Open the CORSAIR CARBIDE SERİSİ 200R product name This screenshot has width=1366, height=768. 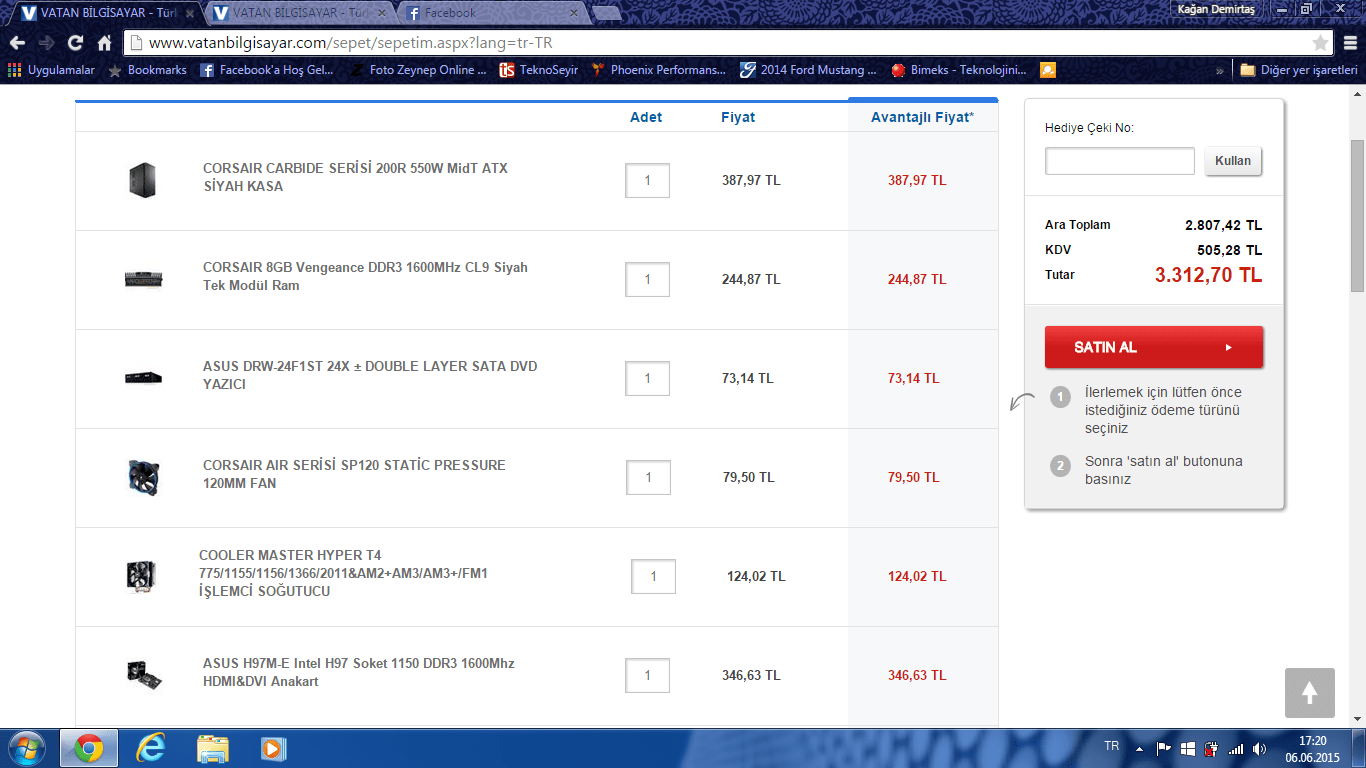(x=355, y=177)
